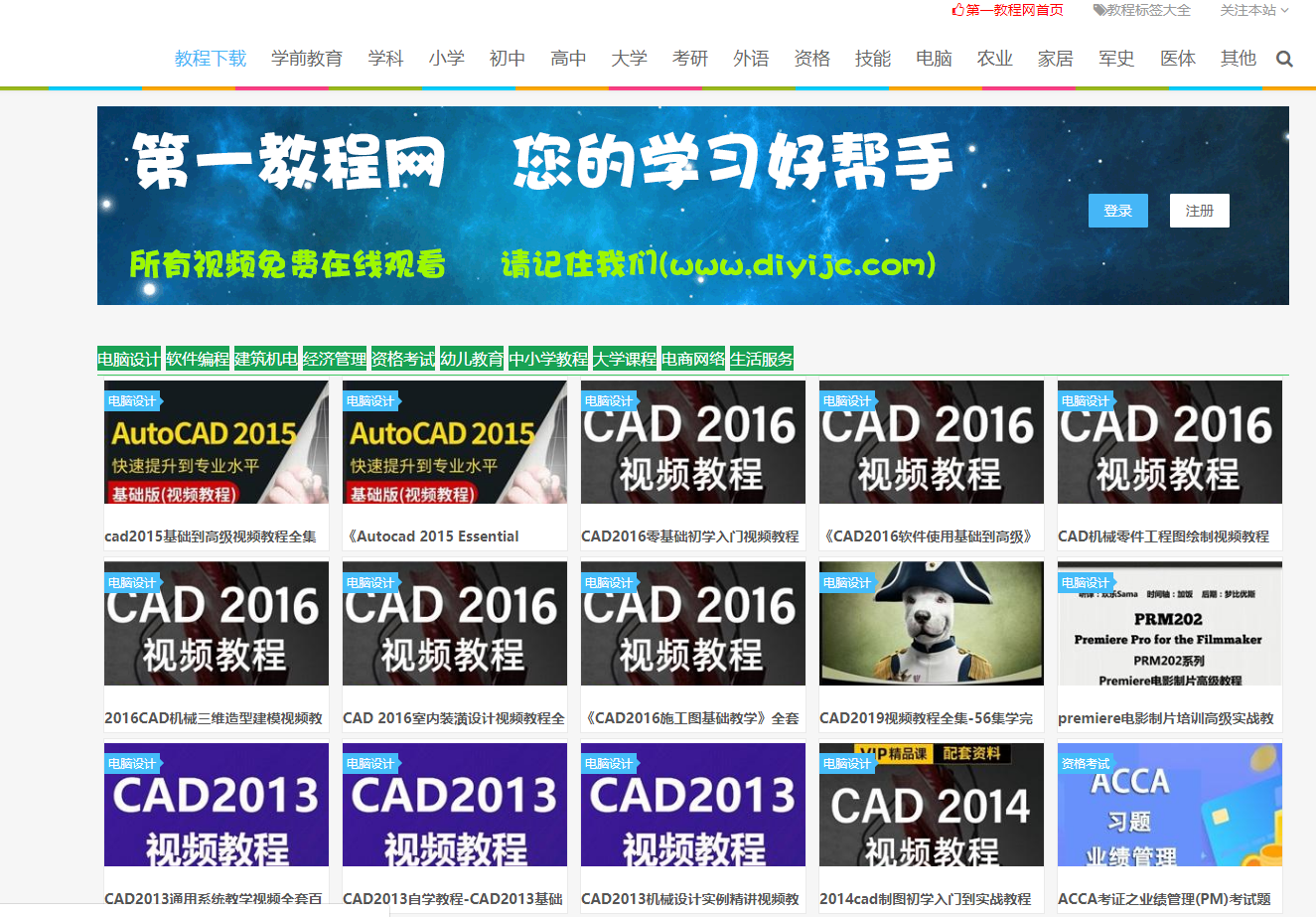Open CAD 2016室内装潢设计视频教程全 link
The height and width of the screenshot is (917, 1316).
tap(454, 718)
